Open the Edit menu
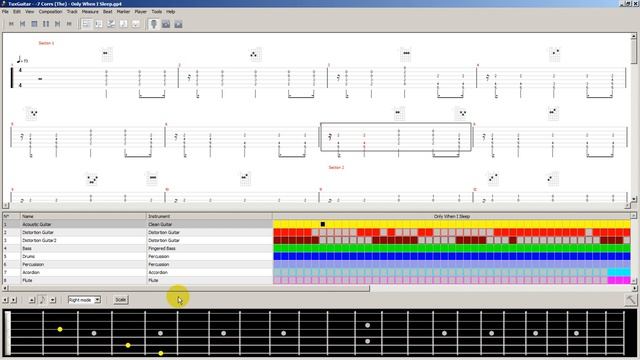Viewport: 640px width, 360px height. click(17, 12)
